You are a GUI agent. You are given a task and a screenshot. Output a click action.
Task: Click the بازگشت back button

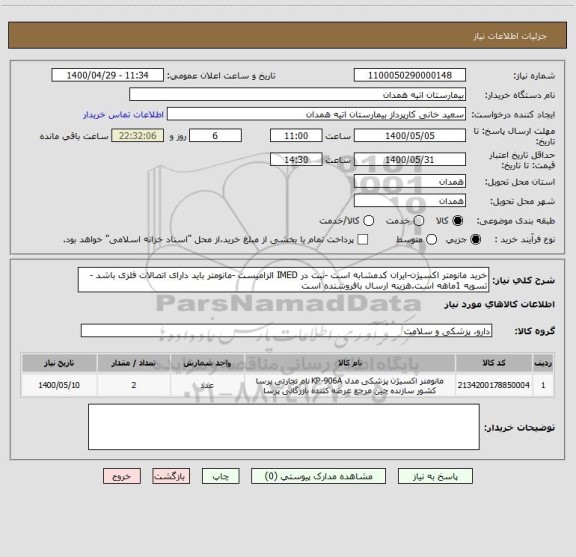coord(171,476)
